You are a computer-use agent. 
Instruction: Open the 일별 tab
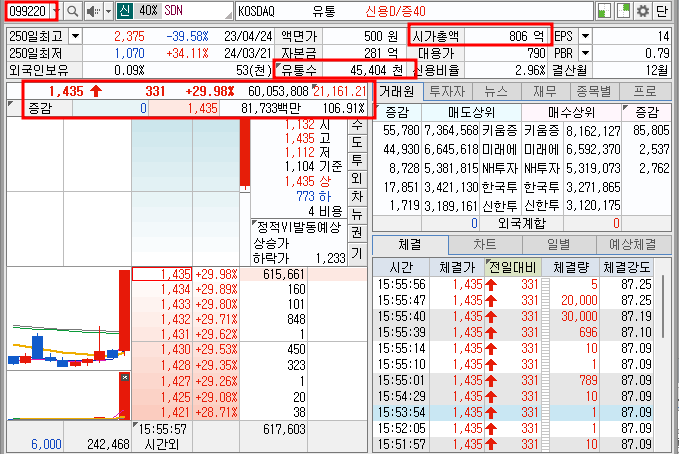pos(559,245)
